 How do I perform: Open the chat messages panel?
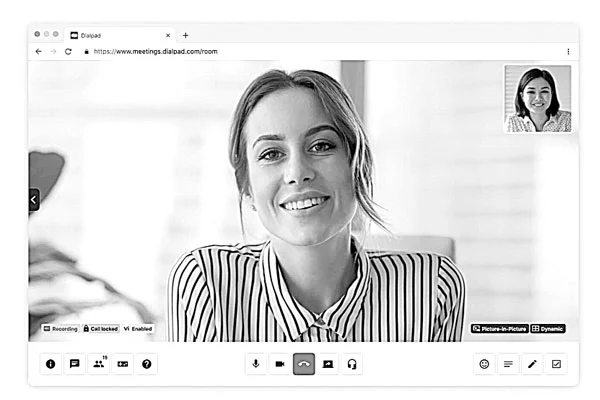[x=74, y=364]
